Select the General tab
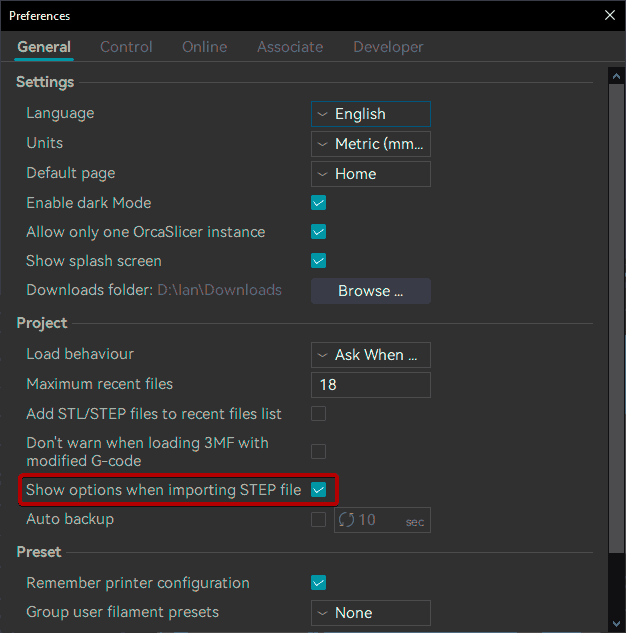Viewport: 626px width, 633px height. pyautogui.click(x=44, y=47)
